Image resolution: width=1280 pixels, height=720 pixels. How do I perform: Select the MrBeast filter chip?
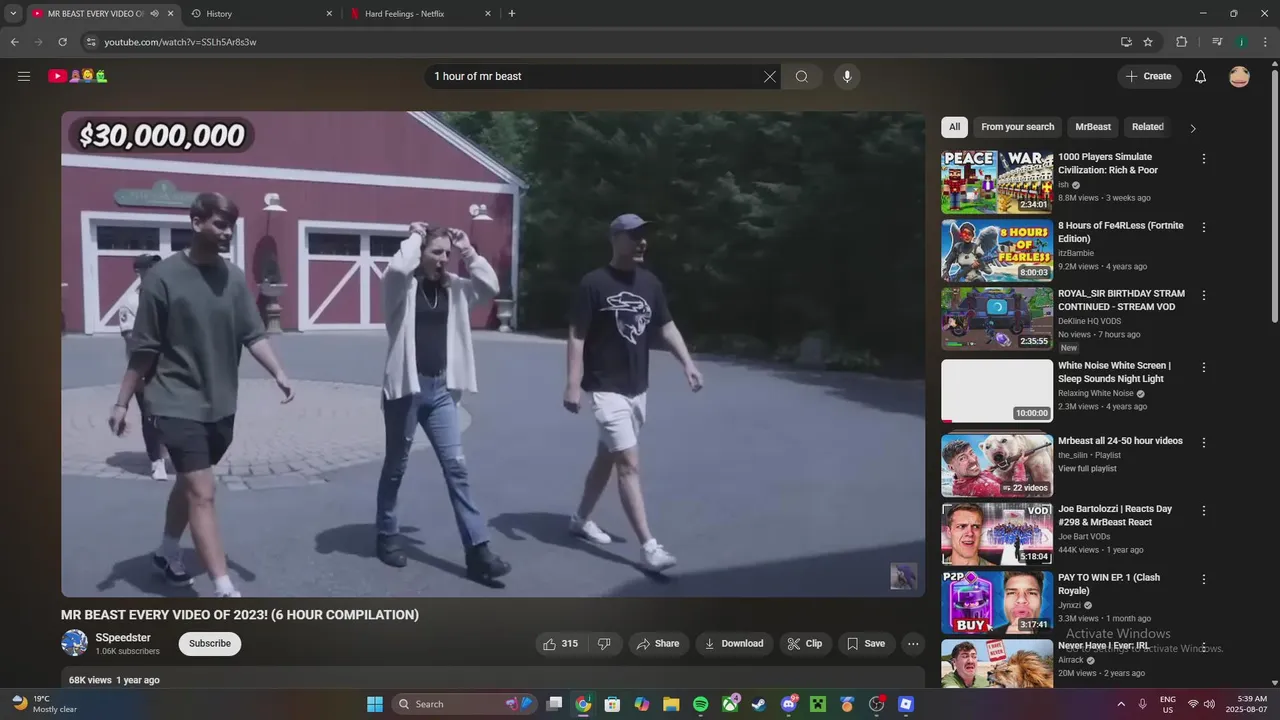(x=1093, y=127)
